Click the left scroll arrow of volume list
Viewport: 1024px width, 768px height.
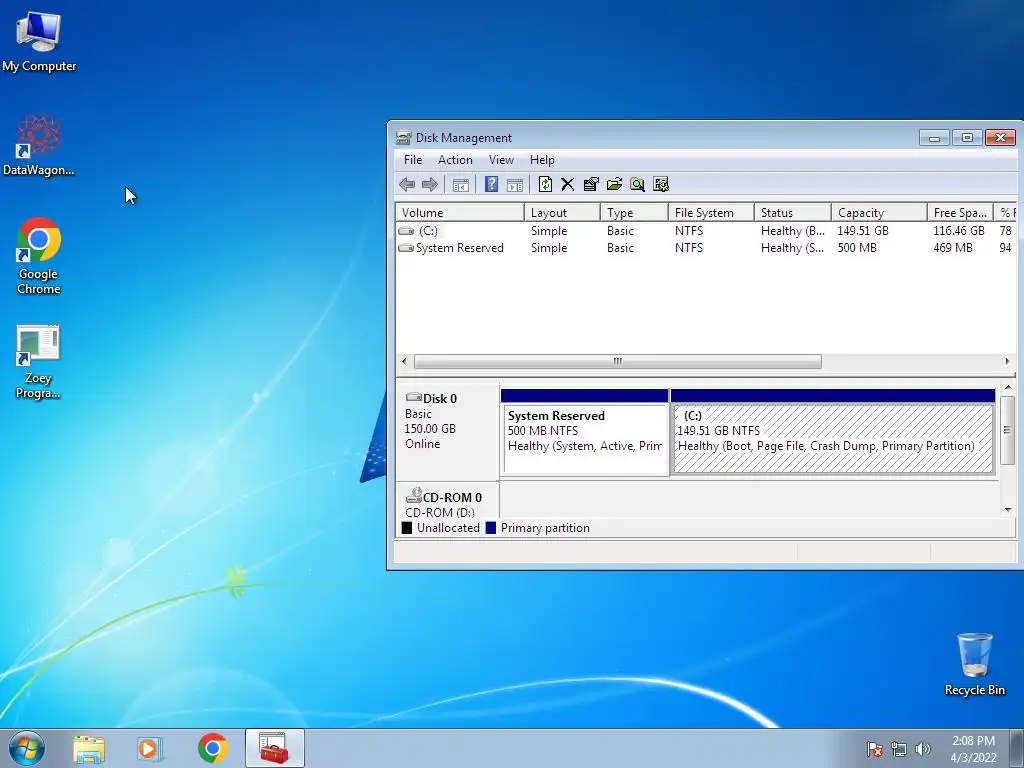coord(404,361)
